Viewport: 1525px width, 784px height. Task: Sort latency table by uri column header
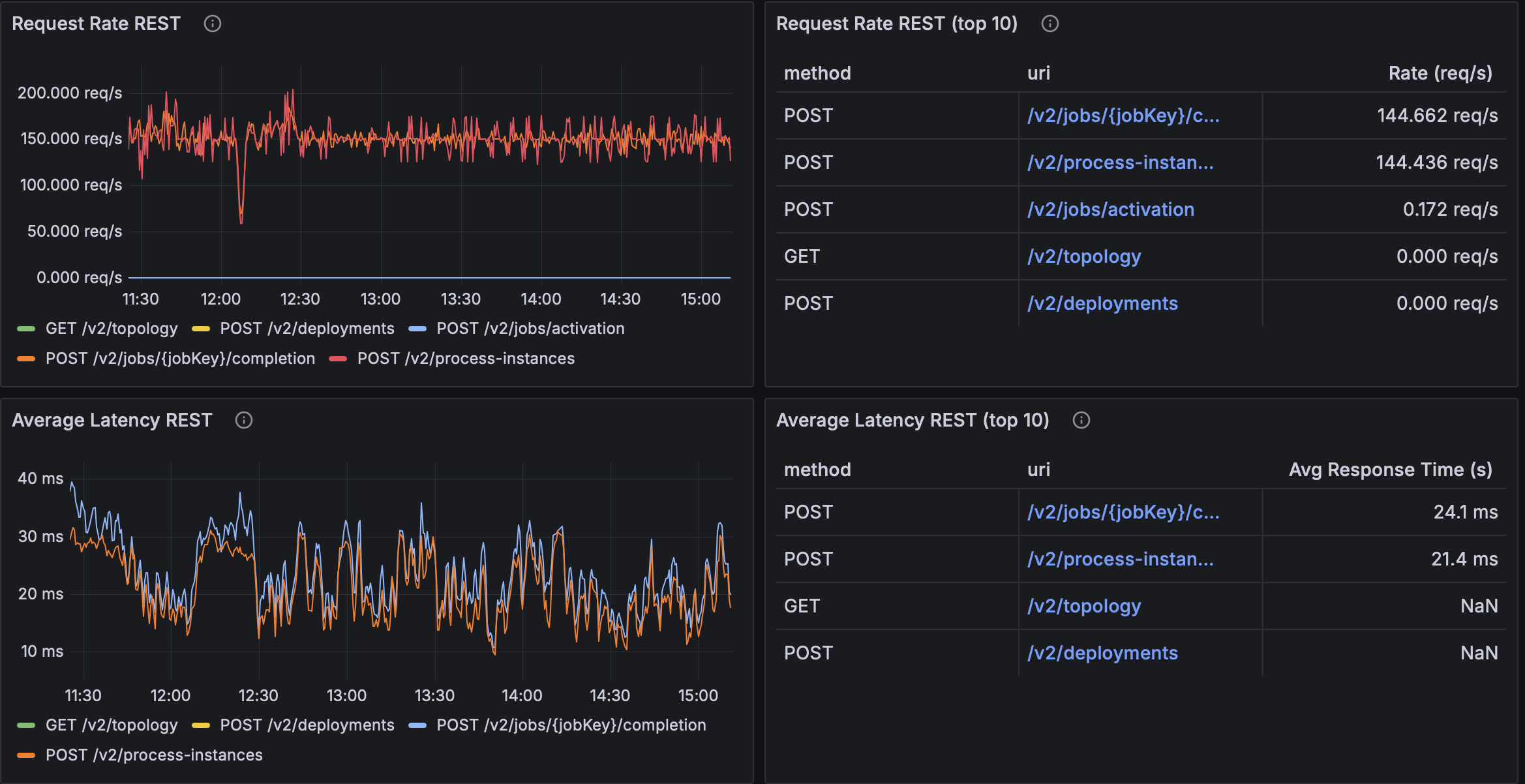point(1038,470)
